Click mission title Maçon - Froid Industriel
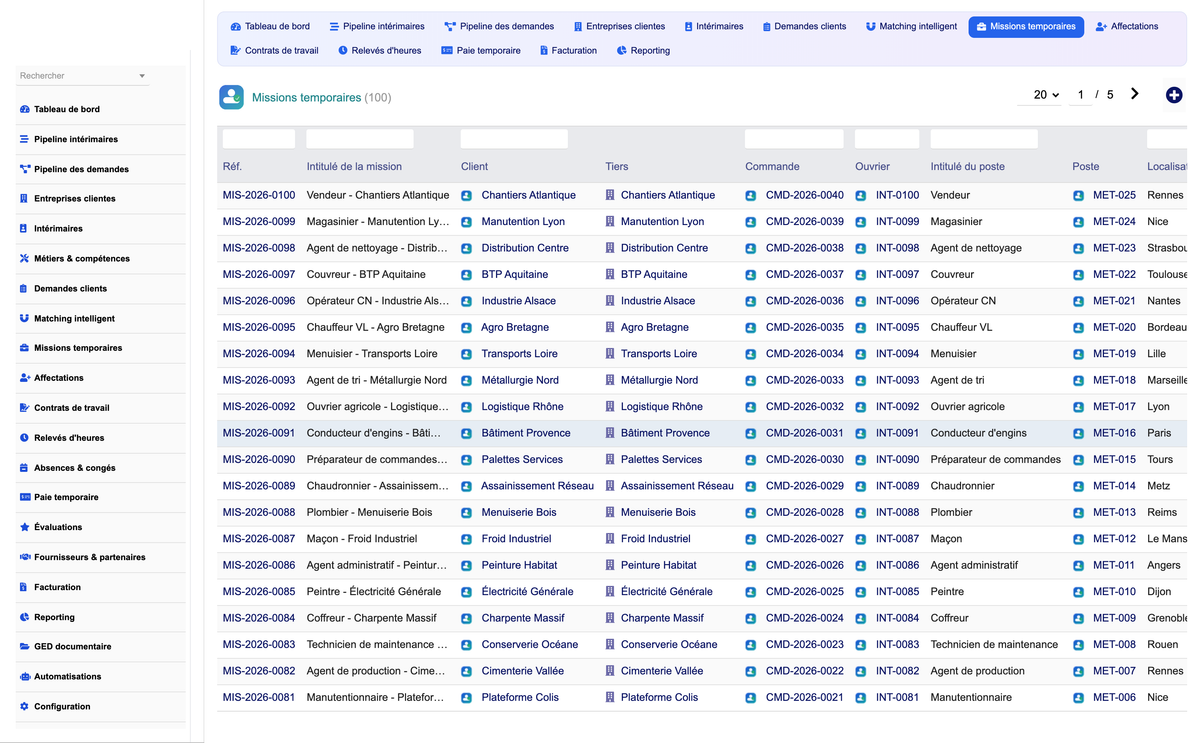1200x743 pixels. coord(362,539)
